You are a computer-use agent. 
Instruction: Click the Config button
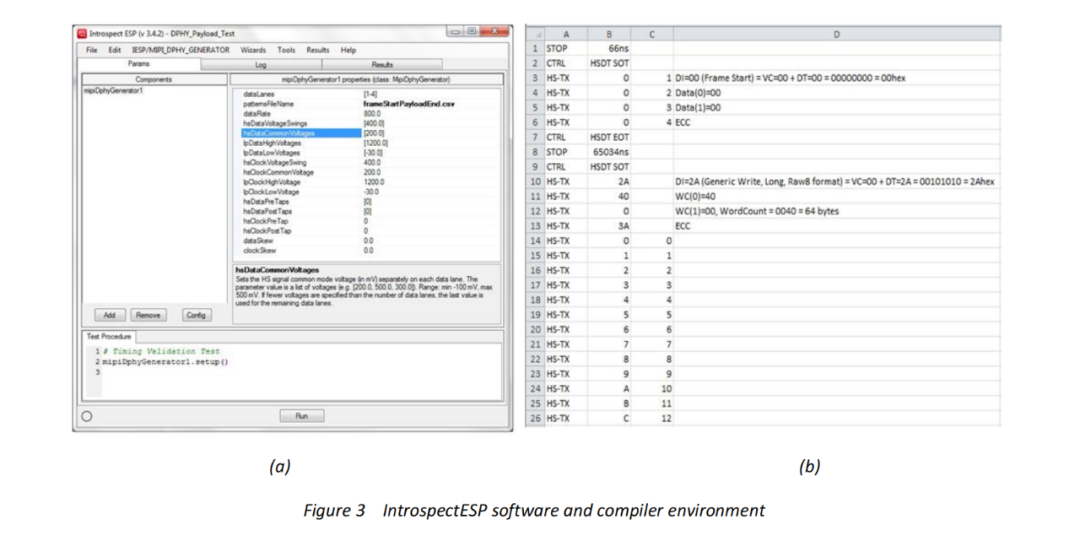pos(196,315)
